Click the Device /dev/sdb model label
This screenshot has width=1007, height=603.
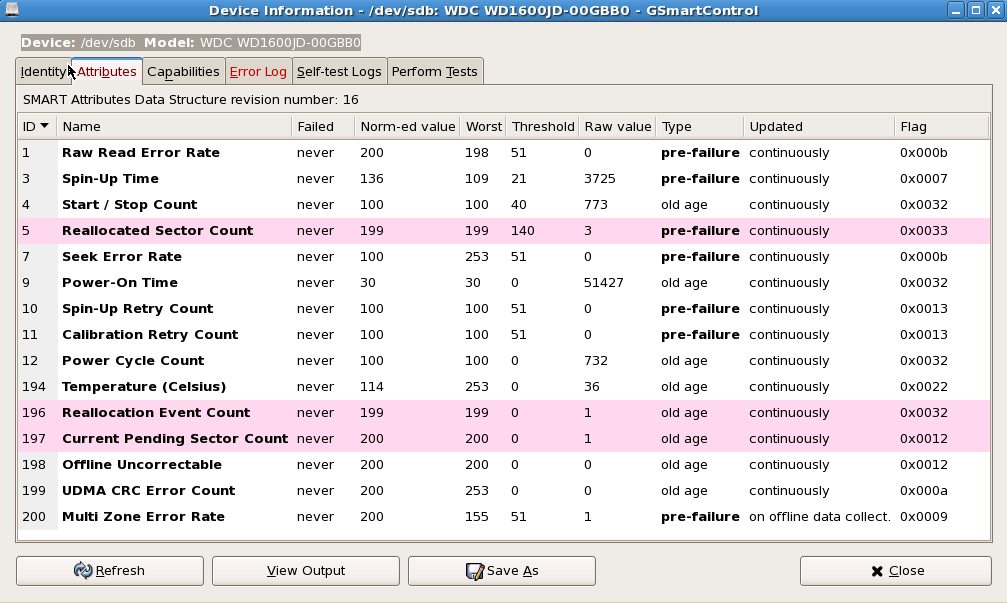pos(191,42)
